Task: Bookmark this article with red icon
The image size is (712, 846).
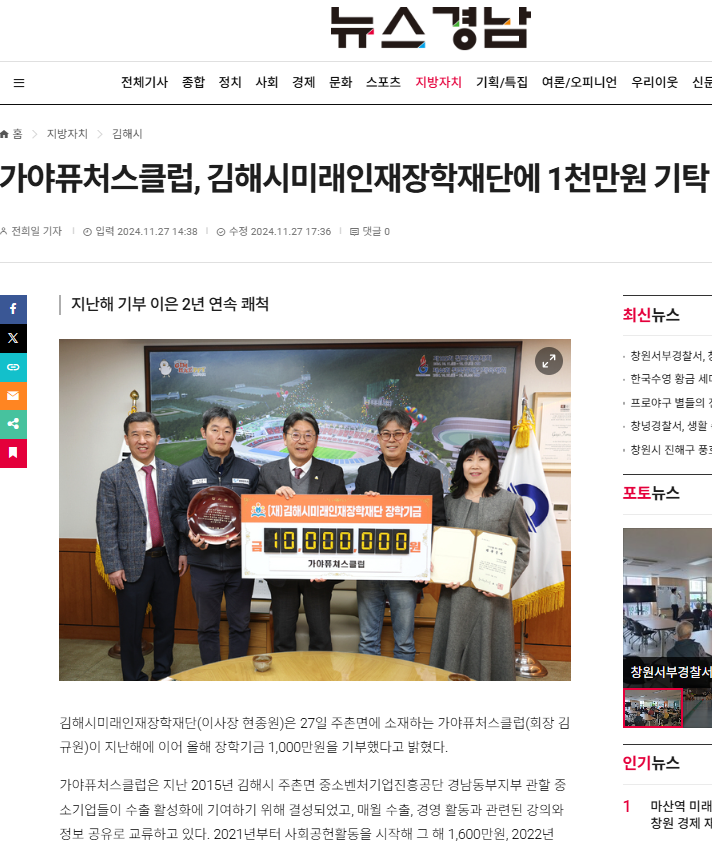Action: [x=13, y=453]
